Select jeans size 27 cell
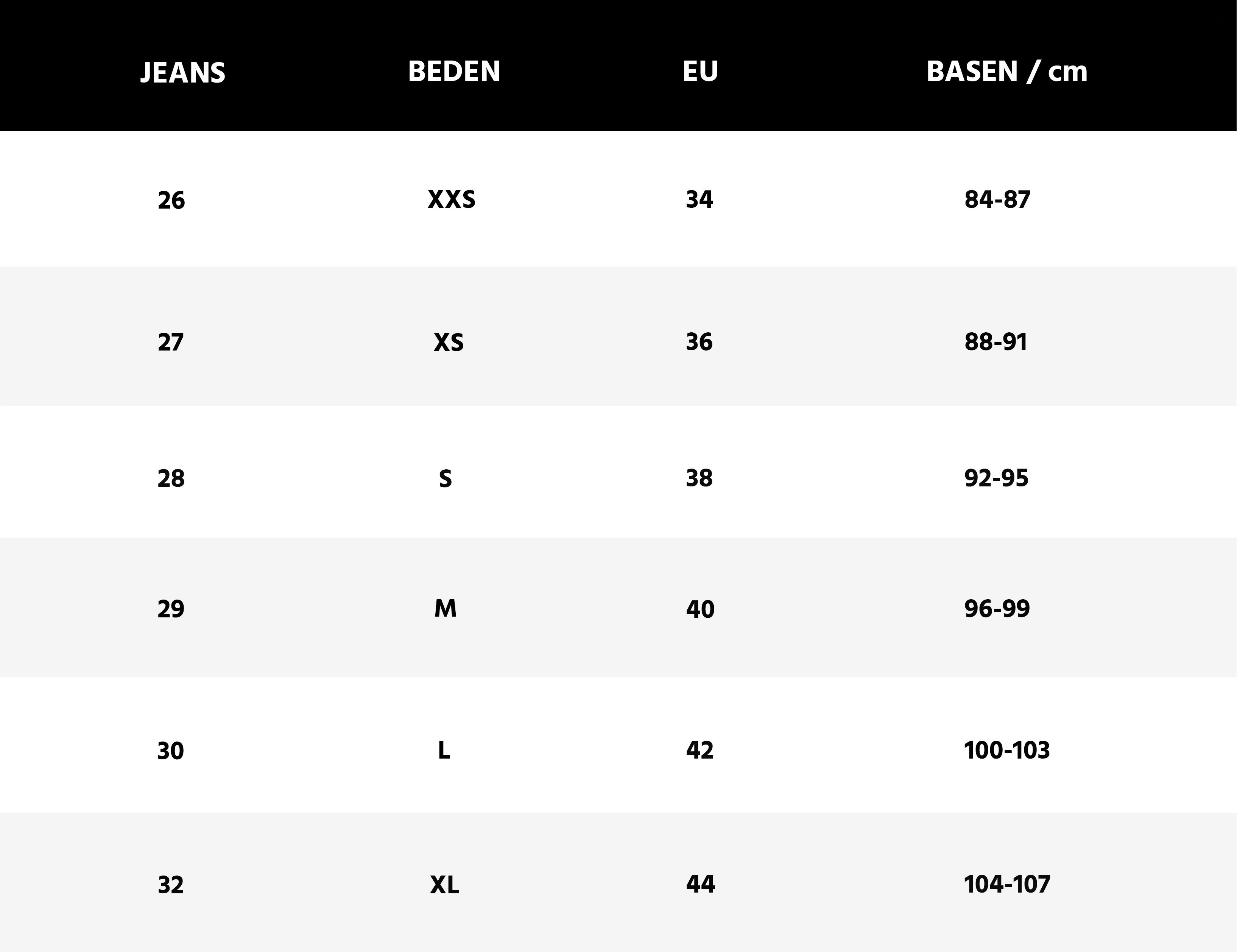 coord(170,342)
